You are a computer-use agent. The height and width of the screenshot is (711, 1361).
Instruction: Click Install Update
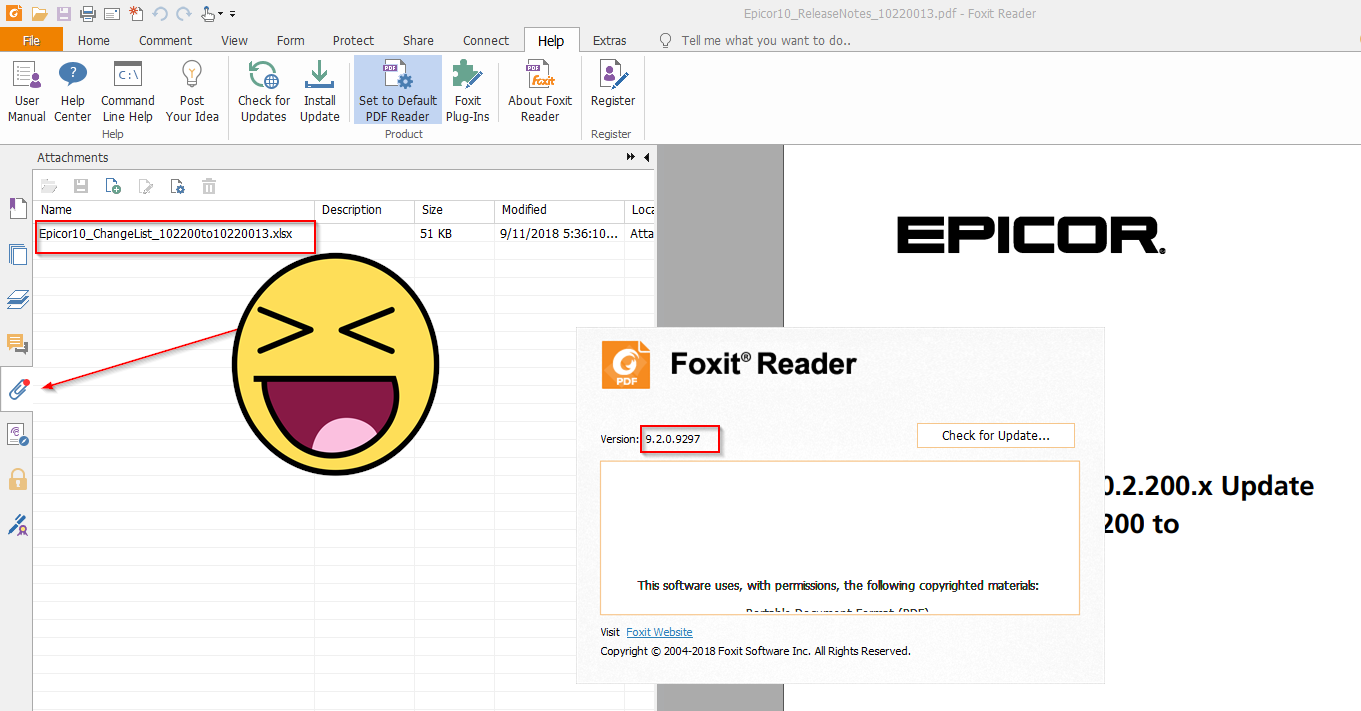[x=320, y=91]
